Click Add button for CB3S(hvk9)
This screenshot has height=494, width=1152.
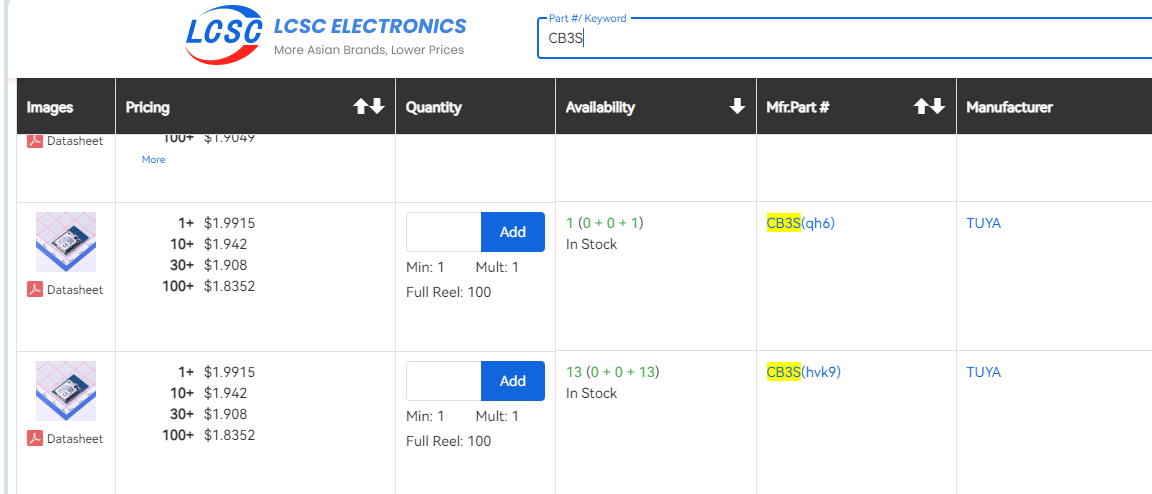click(x=513, y=381)
